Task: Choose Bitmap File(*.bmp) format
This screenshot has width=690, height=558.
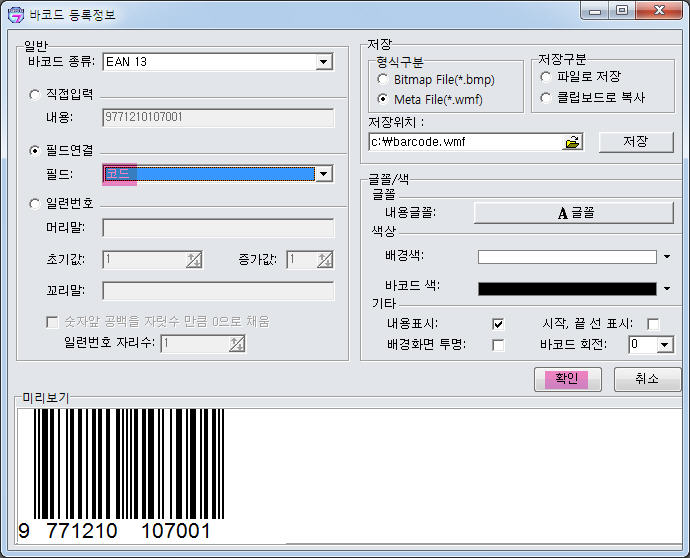Action: (382, 80)
